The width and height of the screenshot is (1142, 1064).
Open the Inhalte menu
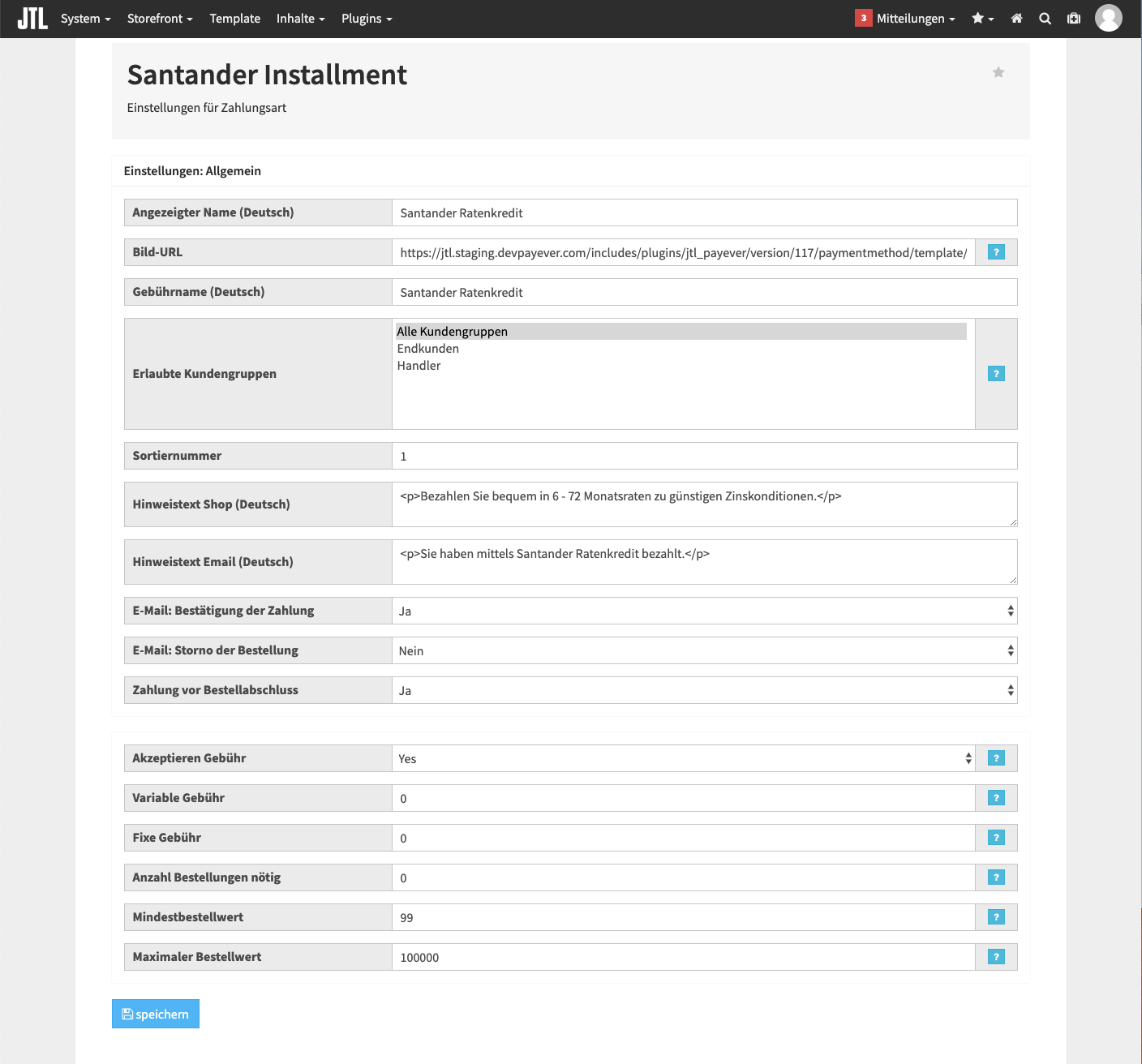[301, 19]
